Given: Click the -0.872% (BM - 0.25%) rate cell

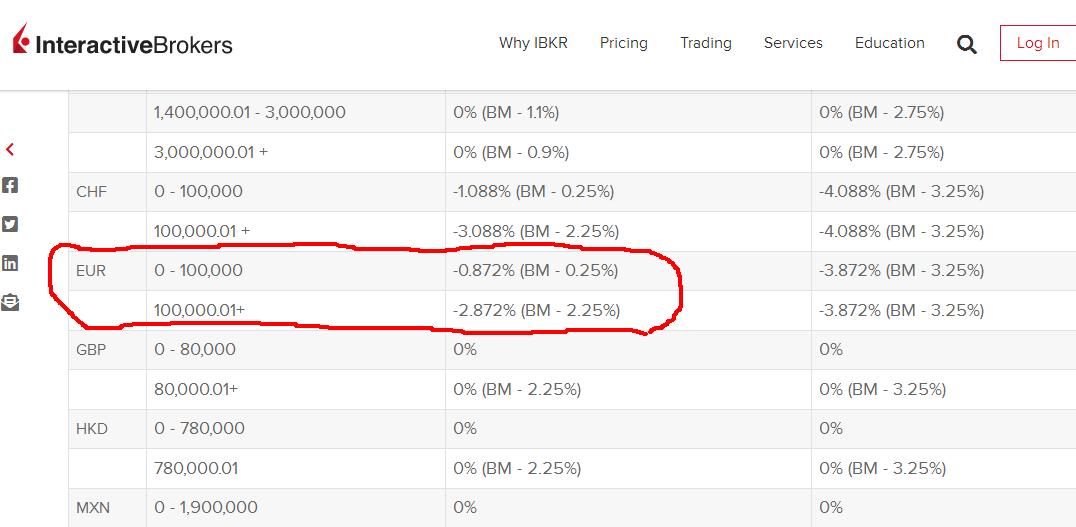Looking at the screenshot, I should tap(629, 270).
